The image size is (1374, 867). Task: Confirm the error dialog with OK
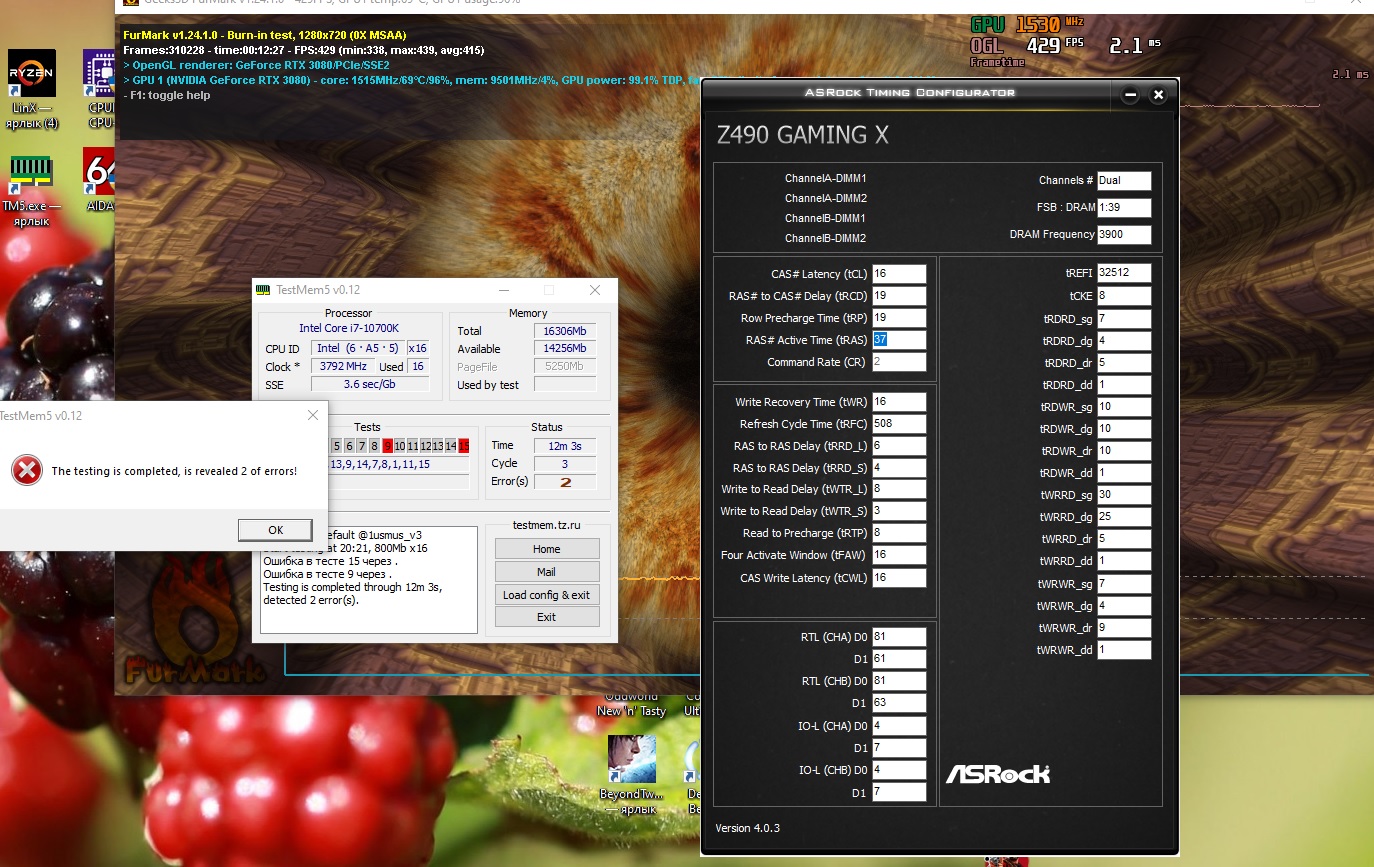pyautogui.click(x=276, y=530)
